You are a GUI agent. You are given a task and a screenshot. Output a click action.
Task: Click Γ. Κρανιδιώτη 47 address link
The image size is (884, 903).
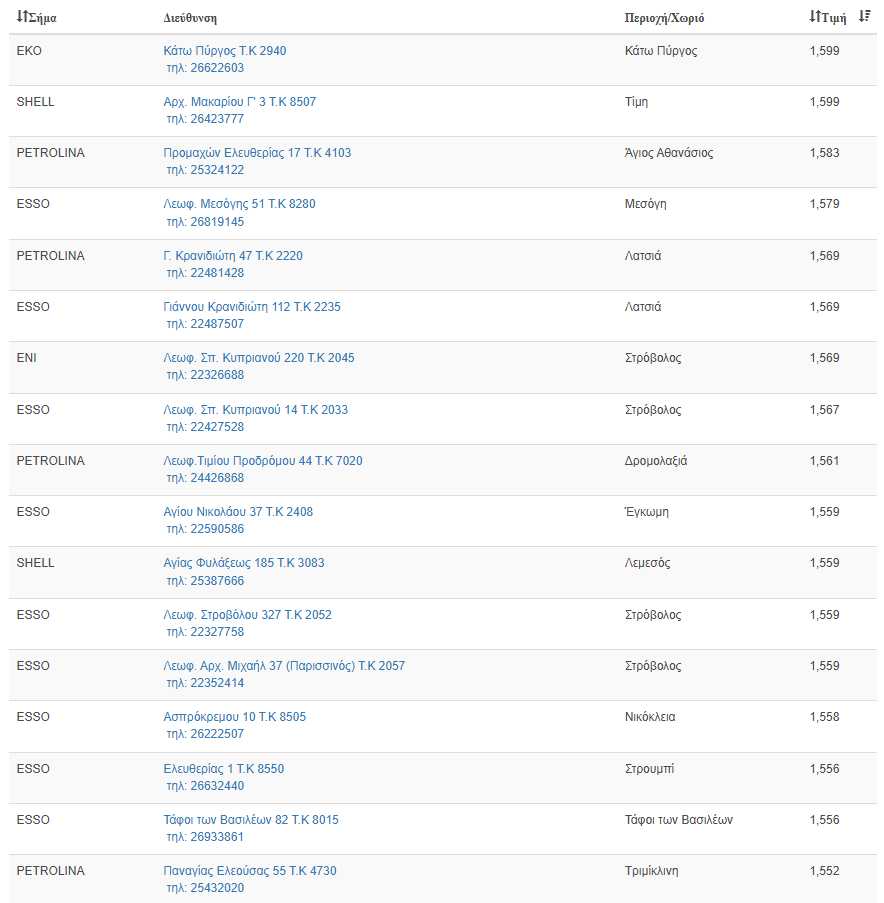(x=233, y=256)
